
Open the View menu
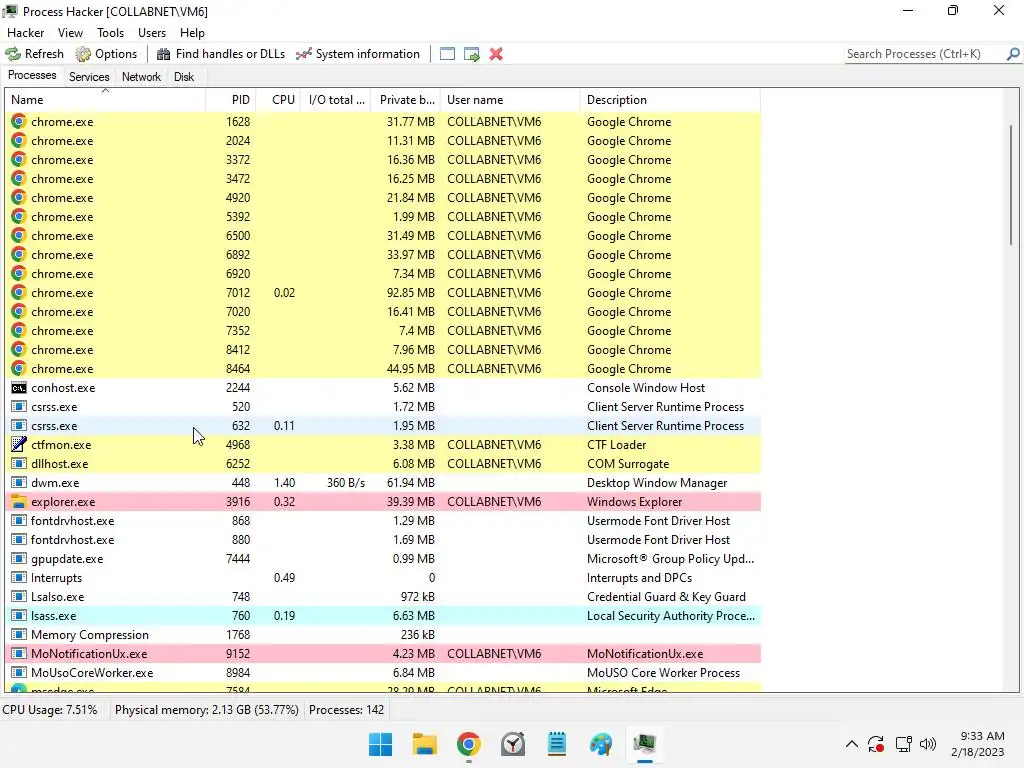tap(70, 33)
